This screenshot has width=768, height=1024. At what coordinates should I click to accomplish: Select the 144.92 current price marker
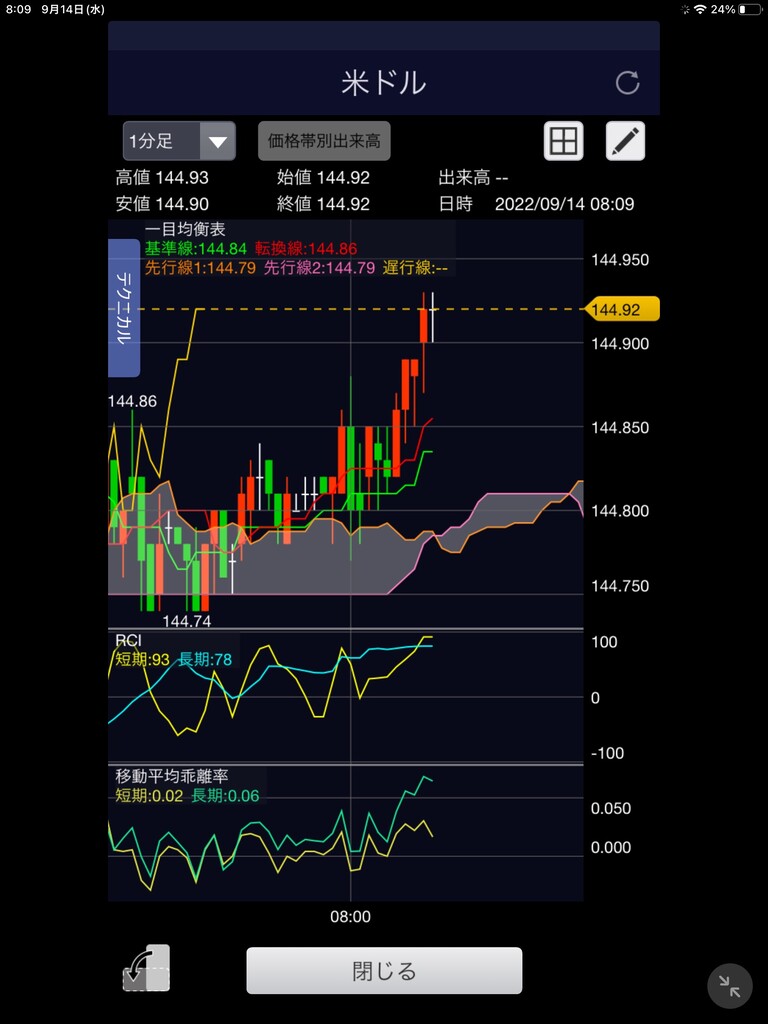(x=622, y=310)
